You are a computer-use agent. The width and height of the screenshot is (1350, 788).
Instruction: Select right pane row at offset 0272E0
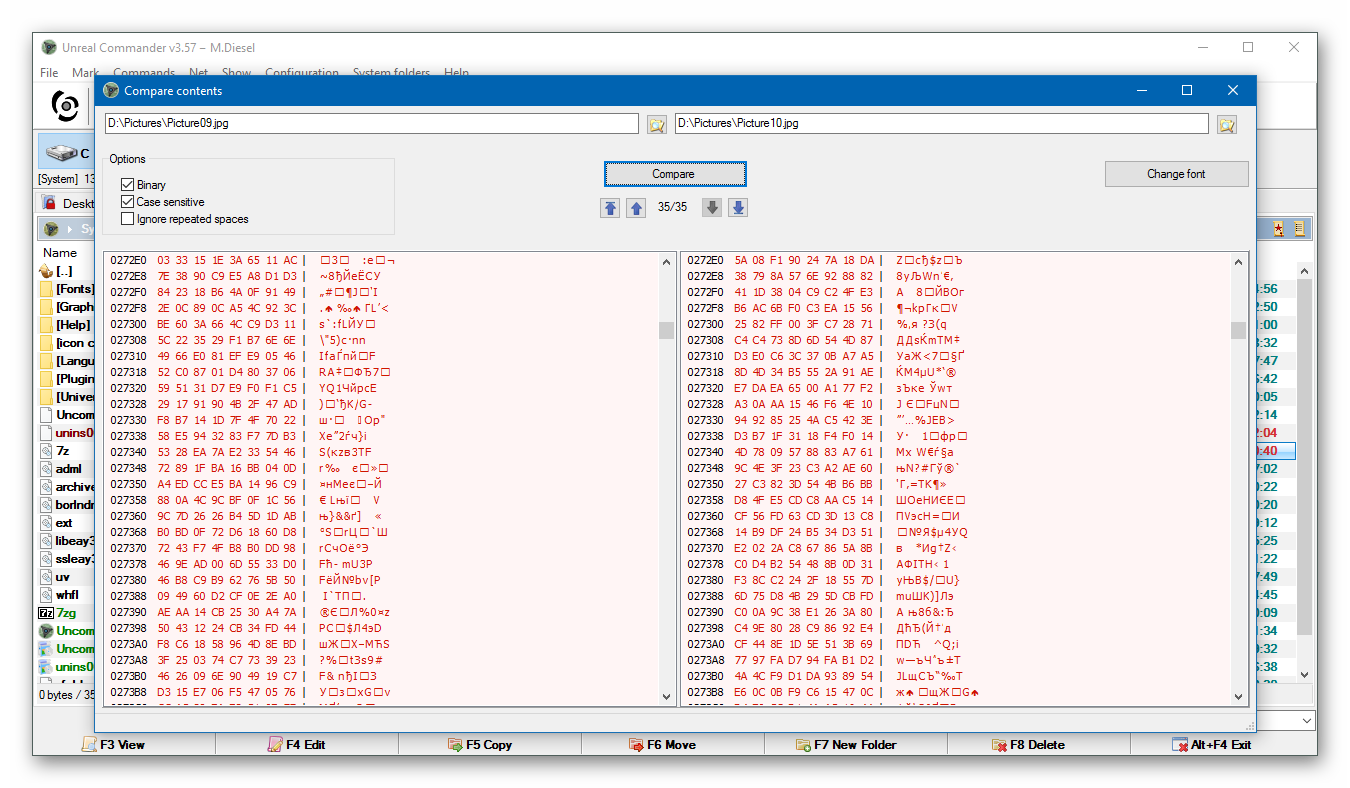[x=957, y=260]
